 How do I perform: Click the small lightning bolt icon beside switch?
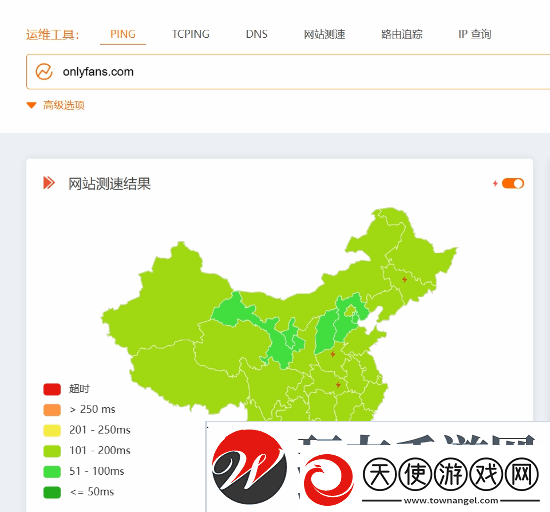click(x=495, y=183)
